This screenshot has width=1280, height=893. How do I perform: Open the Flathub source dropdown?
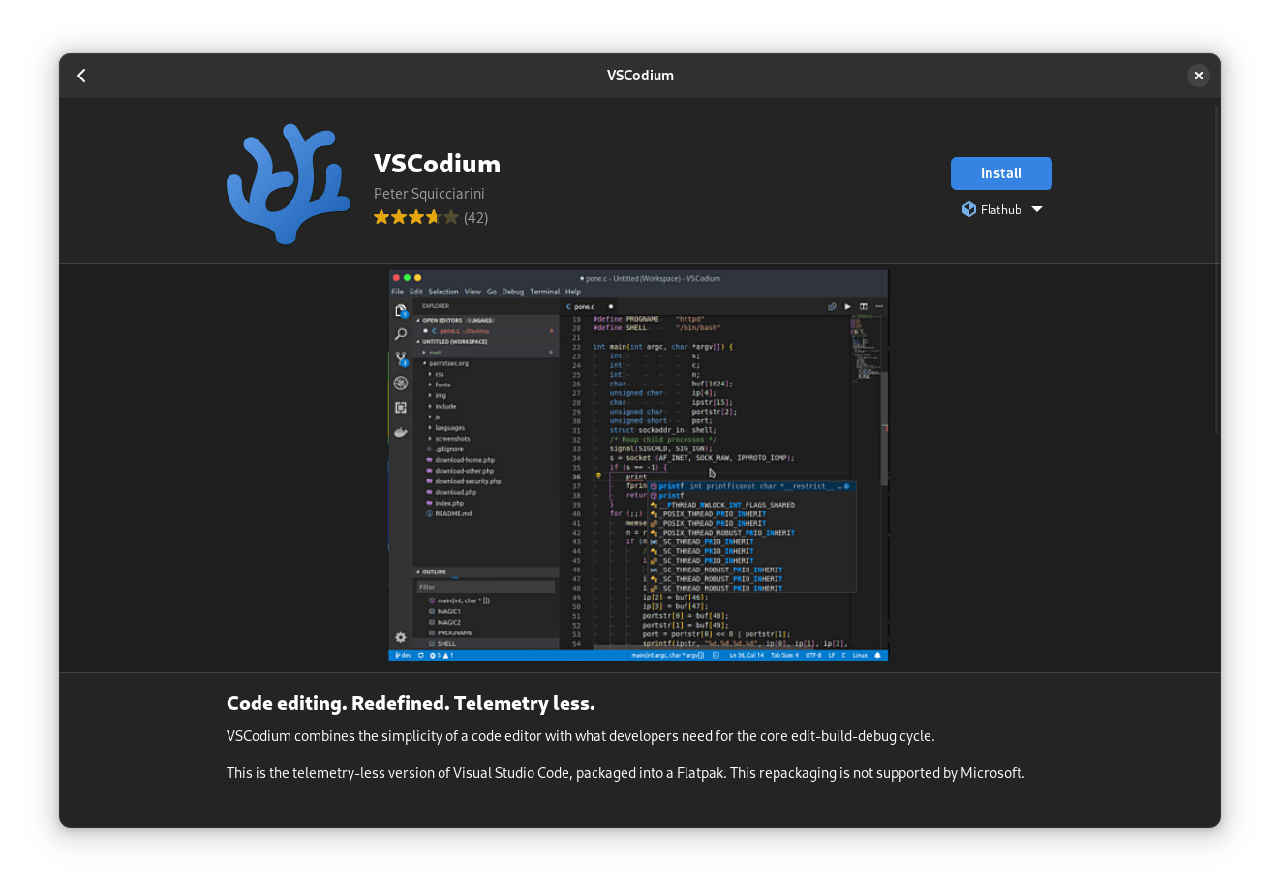click(x=1001, y=209)
